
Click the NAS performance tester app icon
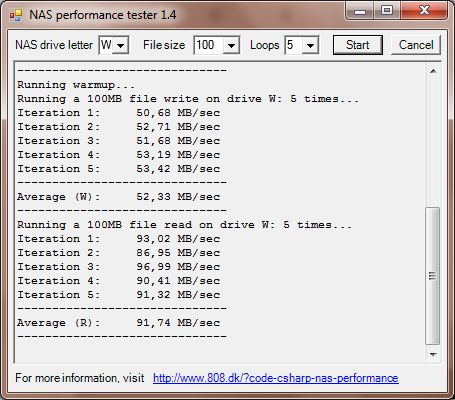pos(16,15)
